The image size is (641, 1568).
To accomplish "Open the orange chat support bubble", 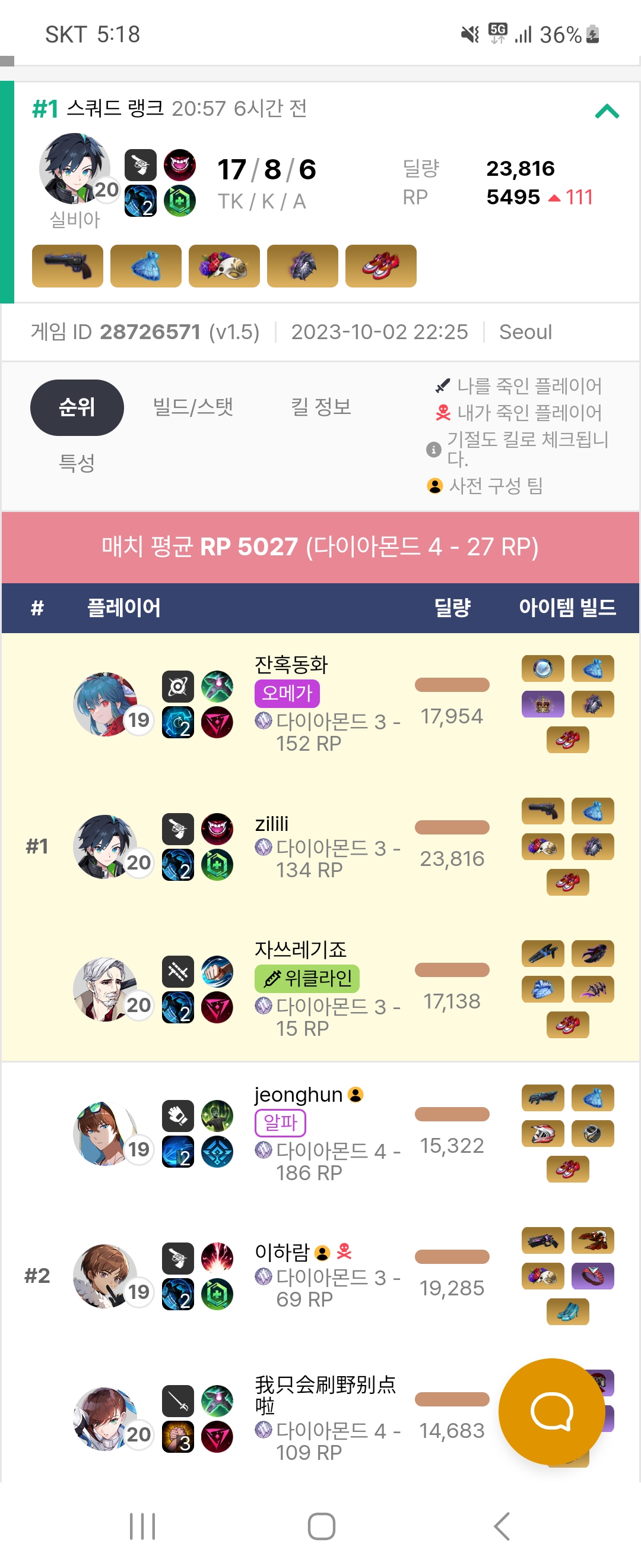I will 551,1411.
